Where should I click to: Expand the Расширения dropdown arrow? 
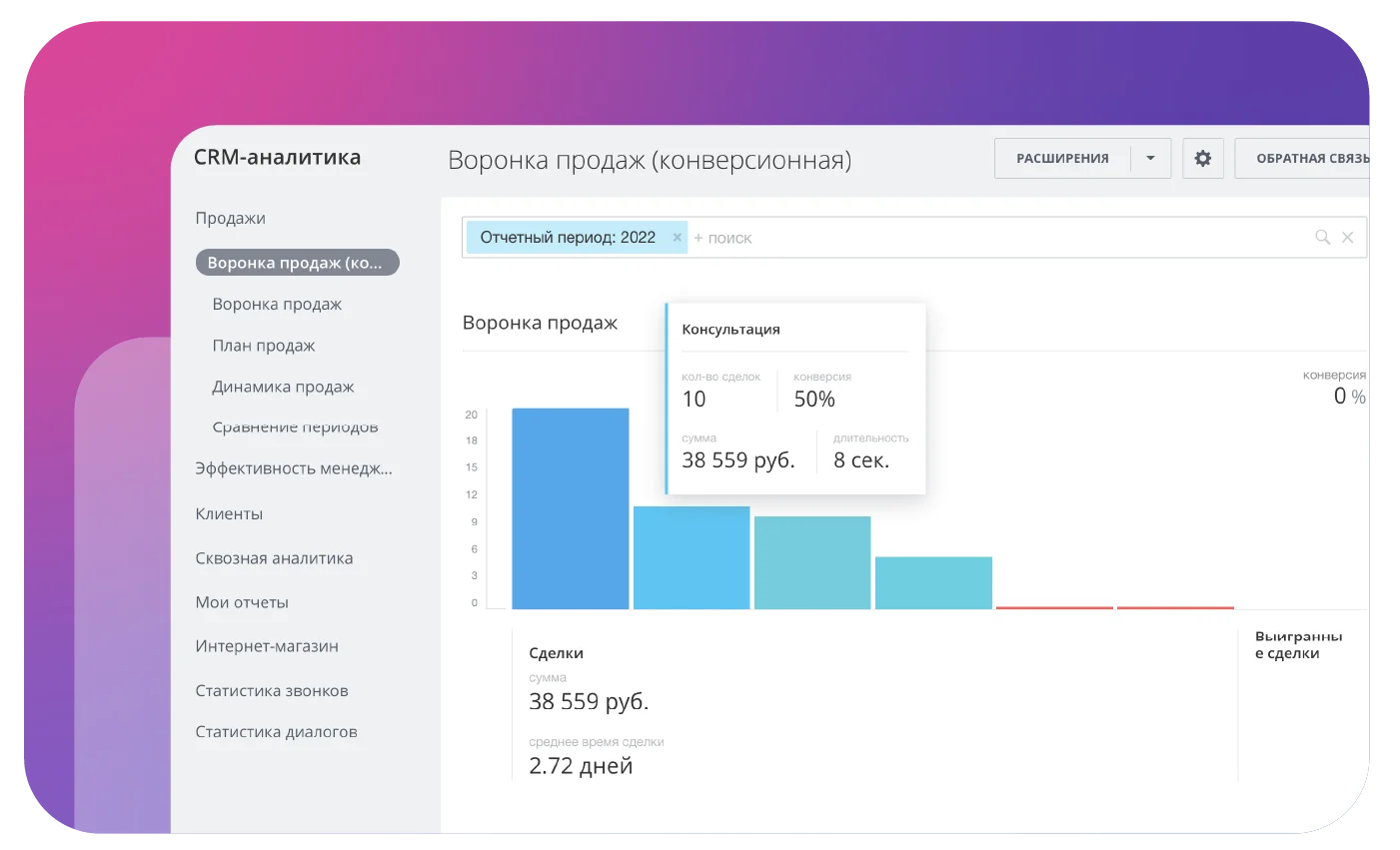(1150, 159)
